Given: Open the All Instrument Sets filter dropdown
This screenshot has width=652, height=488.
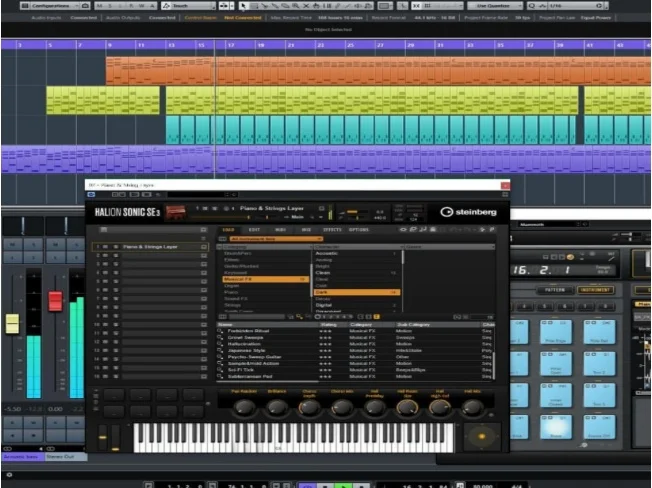Looking at the screenshot, I should 276,239.
